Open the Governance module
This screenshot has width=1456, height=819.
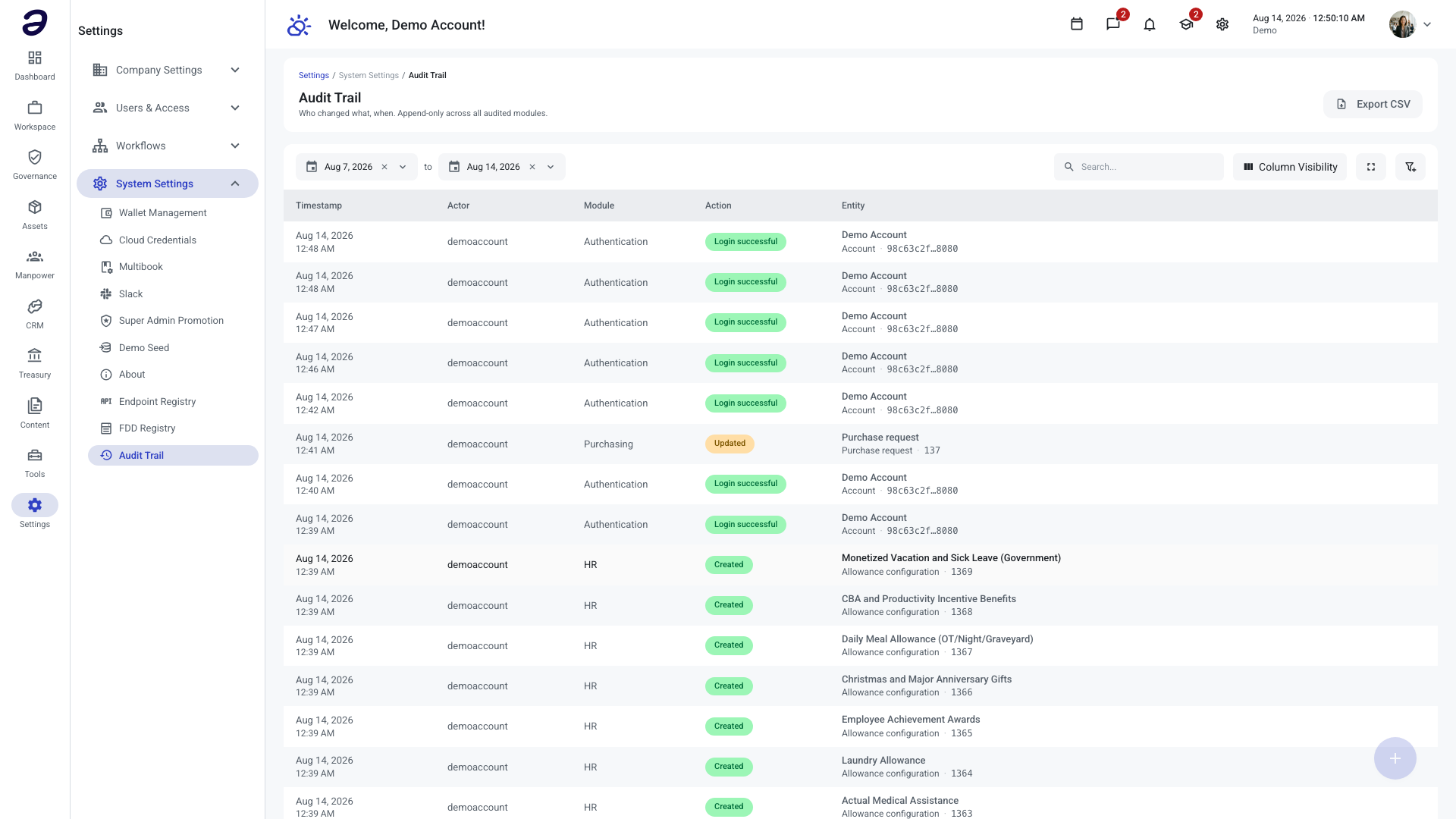[35, 165]
